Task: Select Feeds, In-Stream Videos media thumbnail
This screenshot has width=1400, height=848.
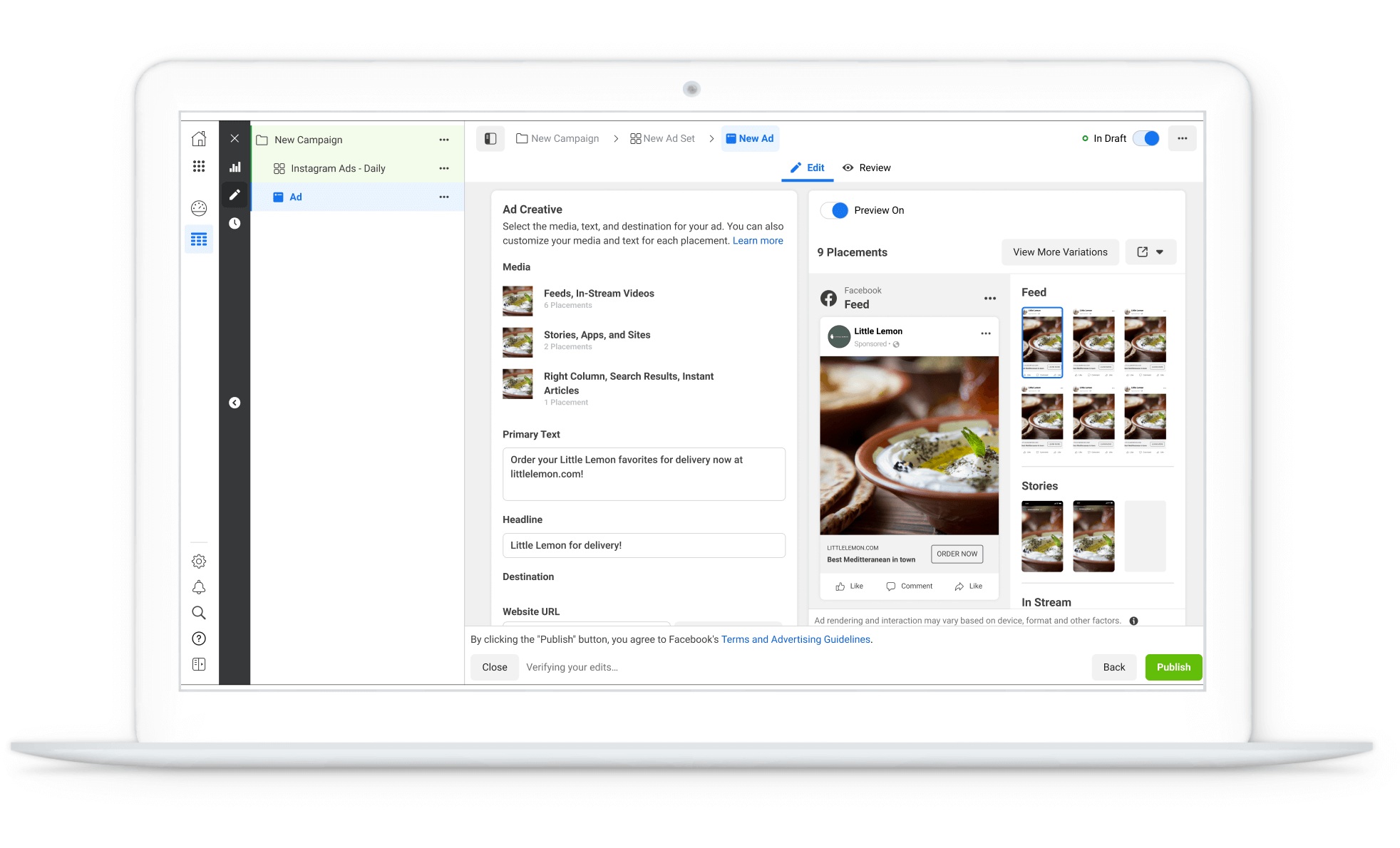Action: pyautogui.click(x=518, y=301)
